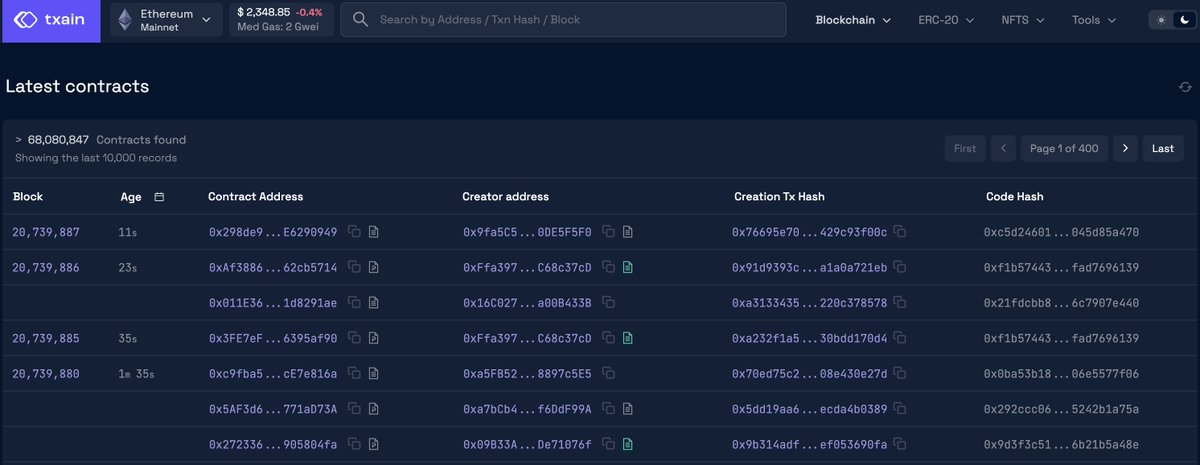Copy tx hash 0x70ed75c2...08e430e27d
Viewport: 1200px width, 465px height.
(900, 374)
